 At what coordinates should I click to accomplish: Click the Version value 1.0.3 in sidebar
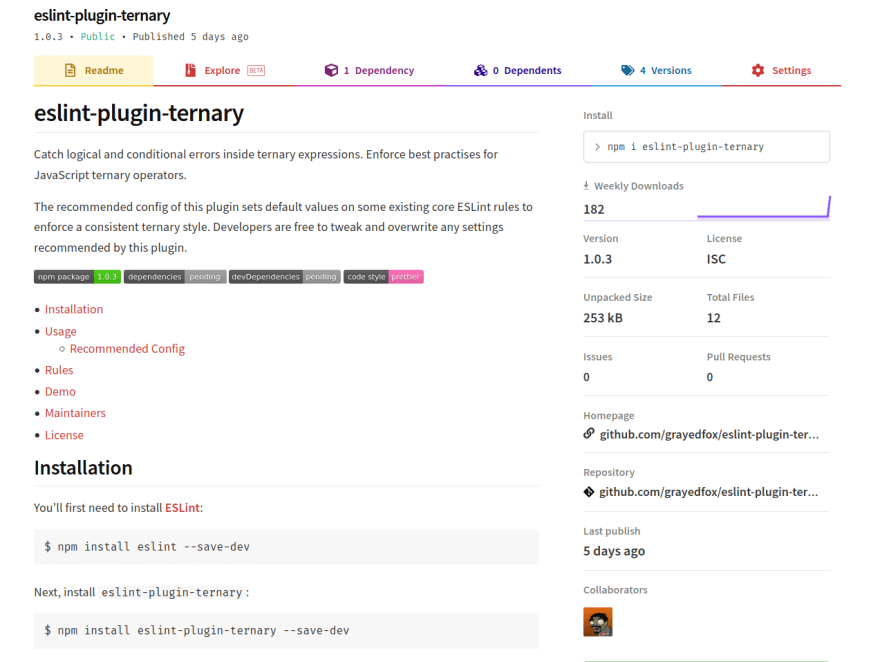point(598,259)
